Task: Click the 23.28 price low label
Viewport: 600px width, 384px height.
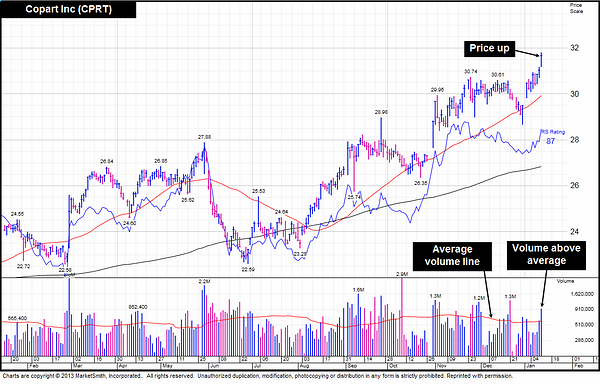Action: tap(300, 254)
